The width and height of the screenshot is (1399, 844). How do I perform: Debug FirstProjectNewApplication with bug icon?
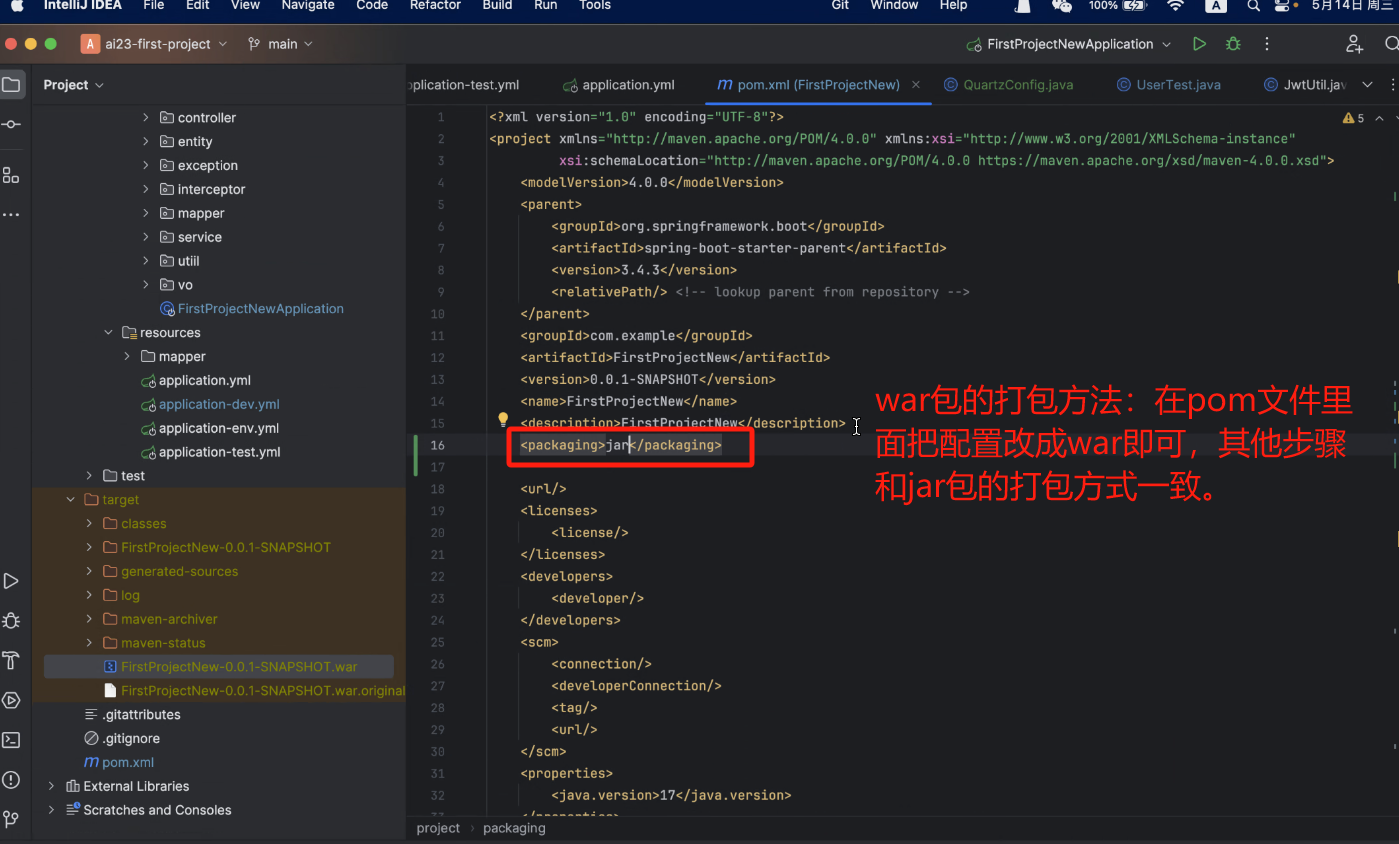pos(1233,44)
